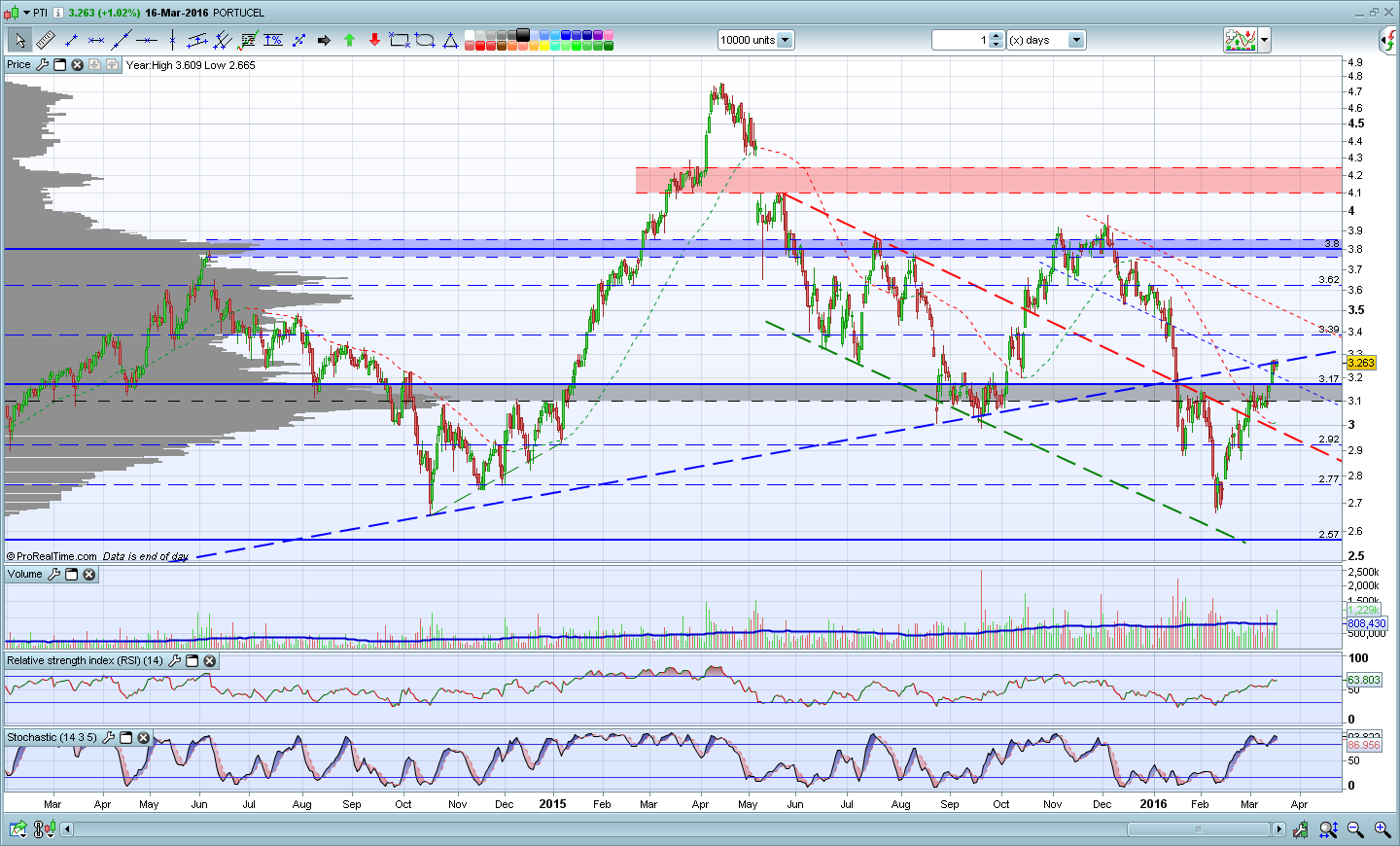Select the double-headed horizontal arrow tool
The height and width of the screenshot is (846, 1400).
coord(96,40)
